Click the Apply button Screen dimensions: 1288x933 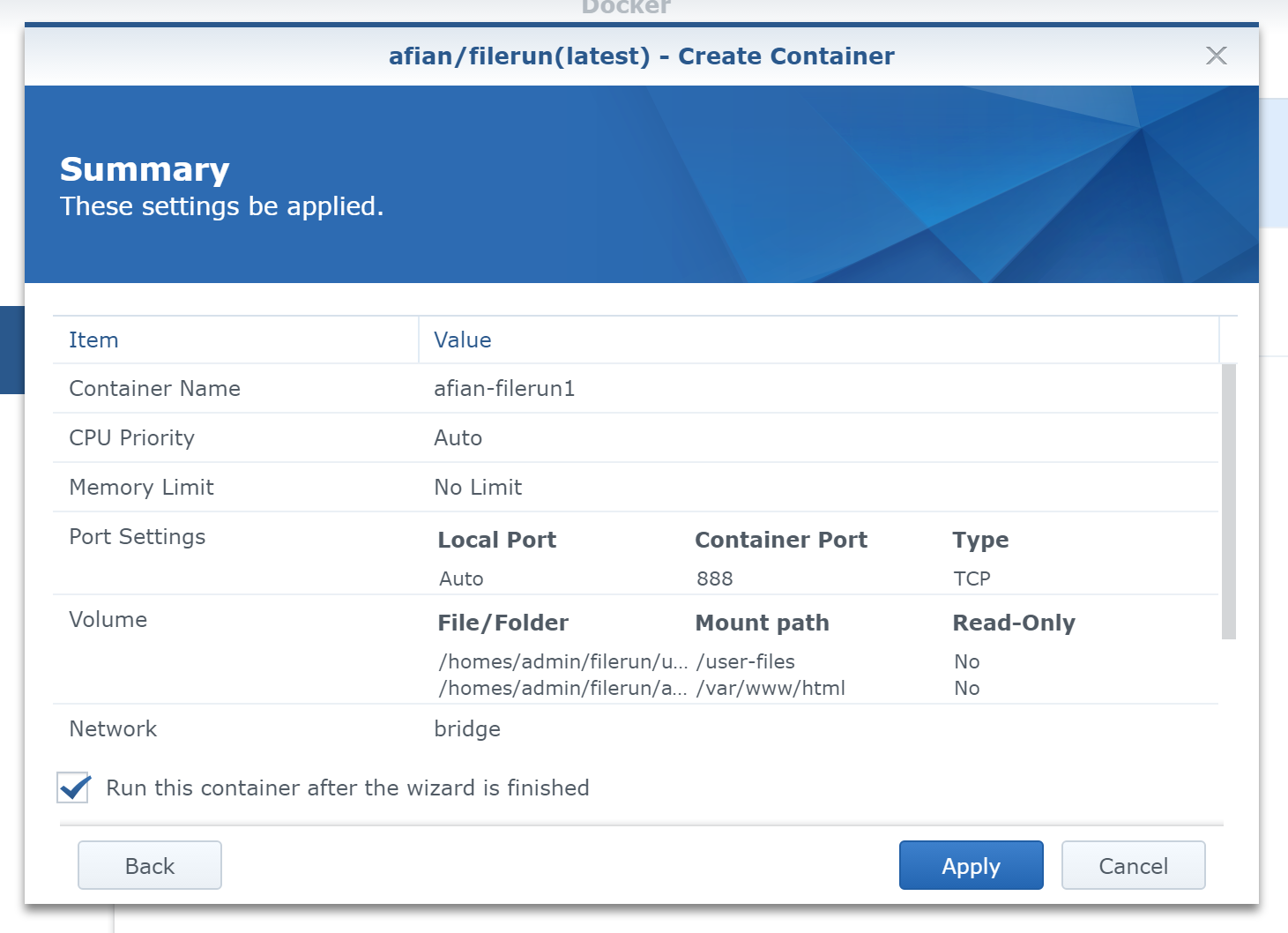tap(971, 865)
